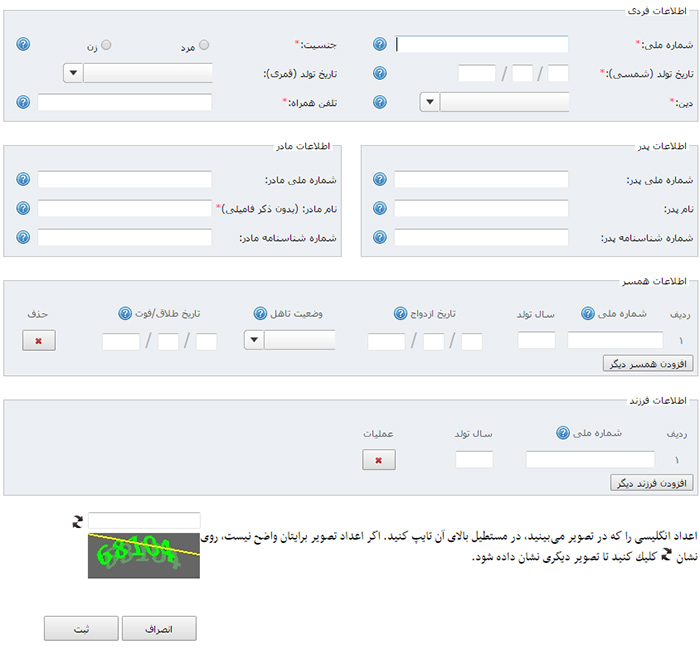This screenshot has width=700, height=654.
Task: Open help for شماره شناسنامه پدر
Action: tap(379, 237)
